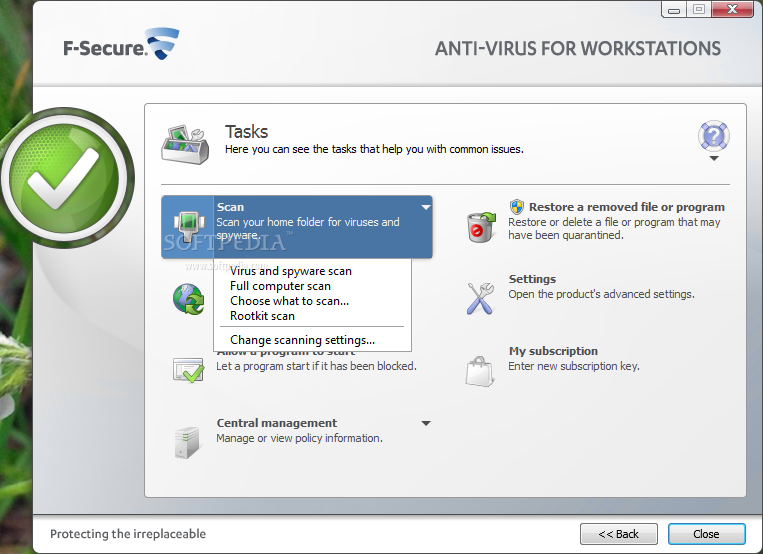Image resolution: width=763 pixels, height=554 pixels.
Task: Click 'Open the product's advanced settings.' text
Action: point(601,294)
